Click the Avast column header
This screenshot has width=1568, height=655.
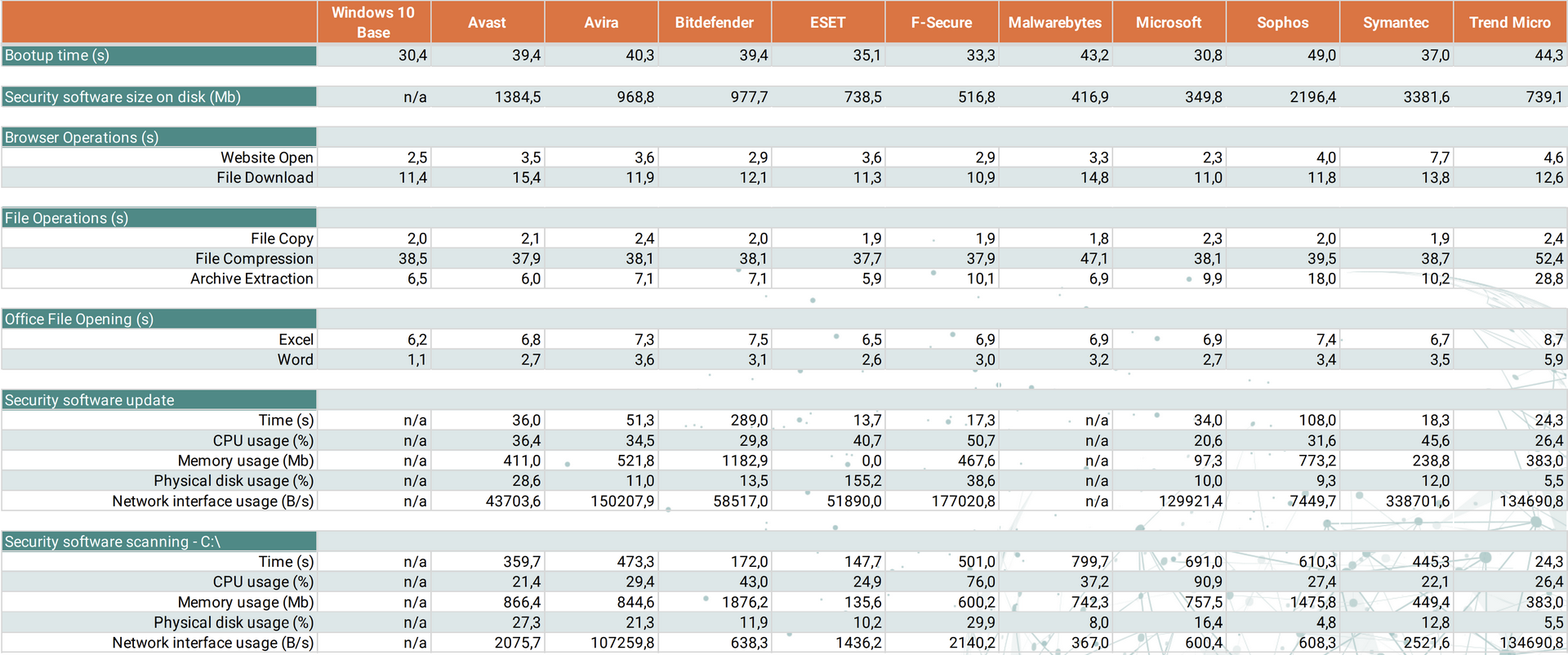point(487,22)
